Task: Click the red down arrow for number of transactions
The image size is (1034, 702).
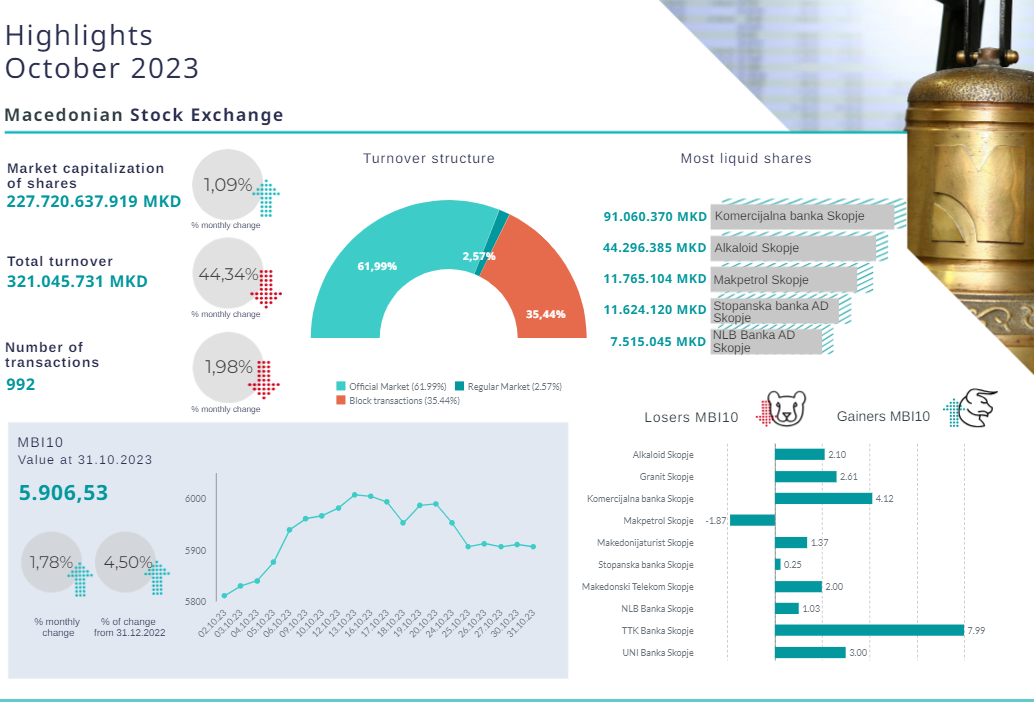Action: [264, 379]
